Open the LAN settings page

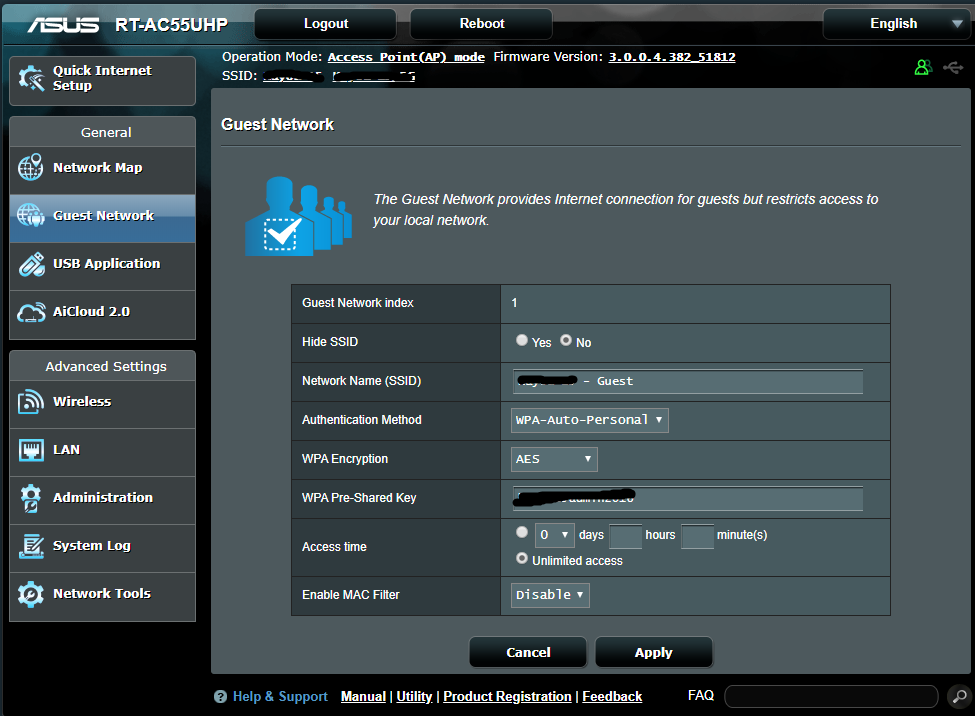click(103, 450)
